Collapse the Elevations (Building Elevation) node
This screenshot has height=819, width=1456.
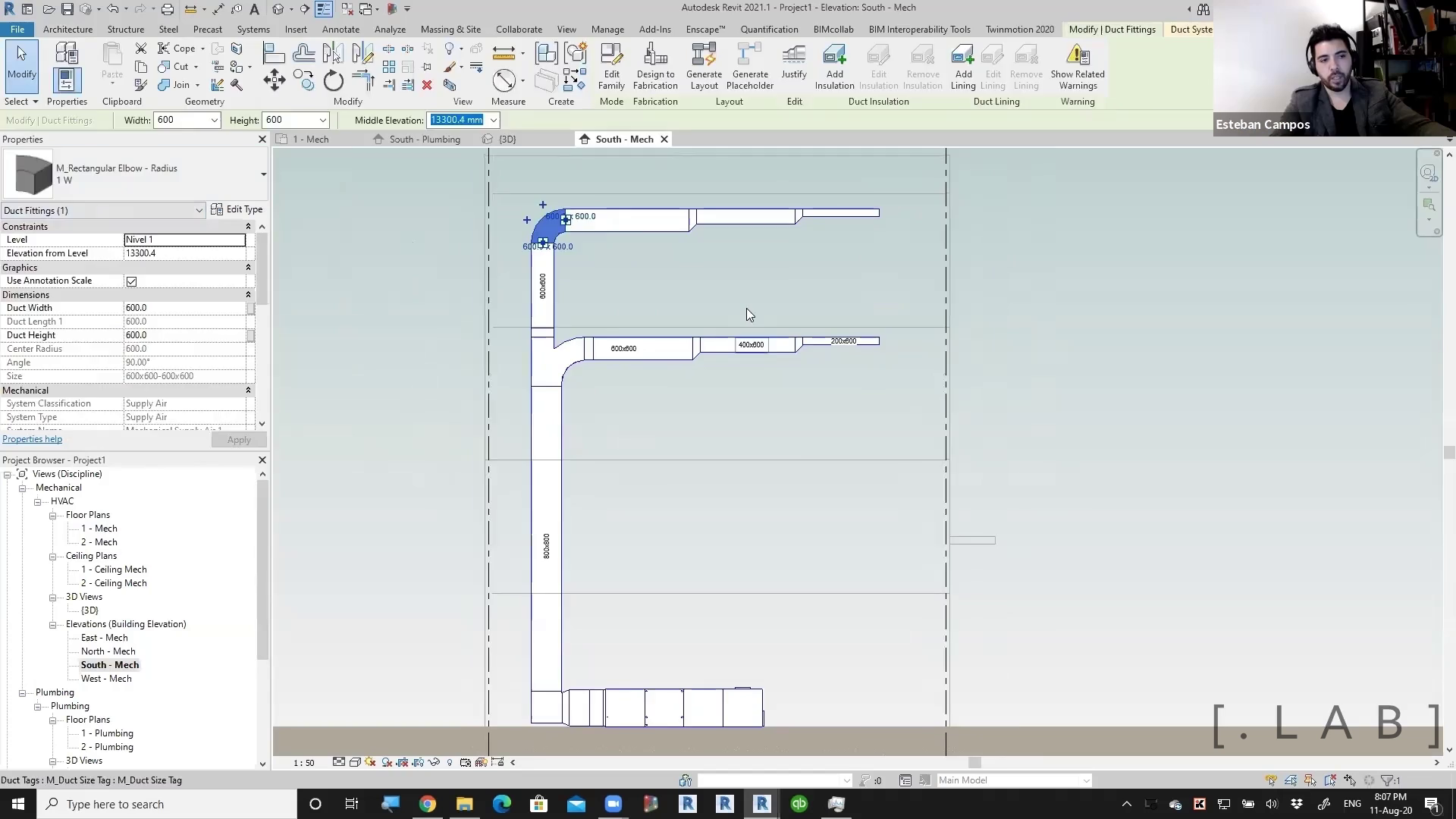(x=53, y=625)
